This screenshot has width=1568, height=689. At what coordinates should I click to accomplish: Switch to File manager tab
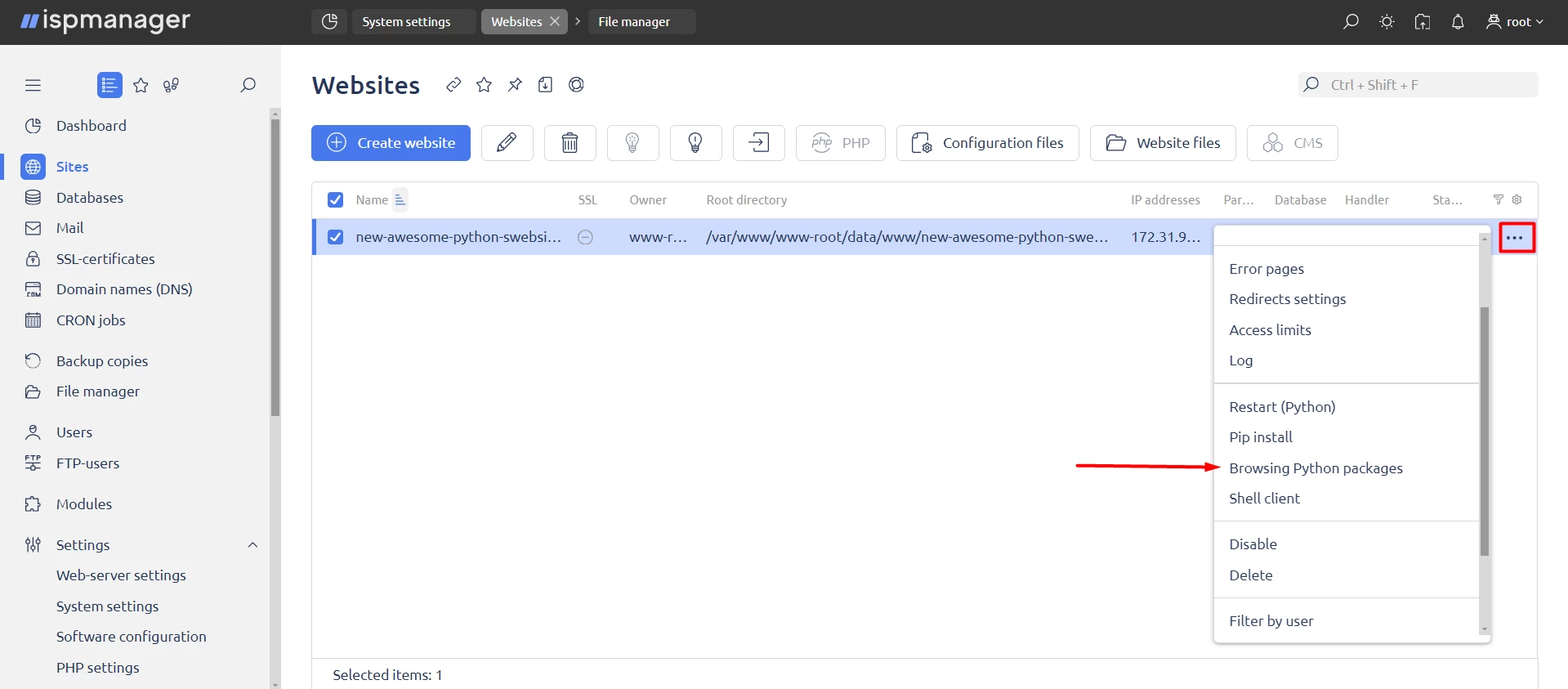tap(642, 21)
